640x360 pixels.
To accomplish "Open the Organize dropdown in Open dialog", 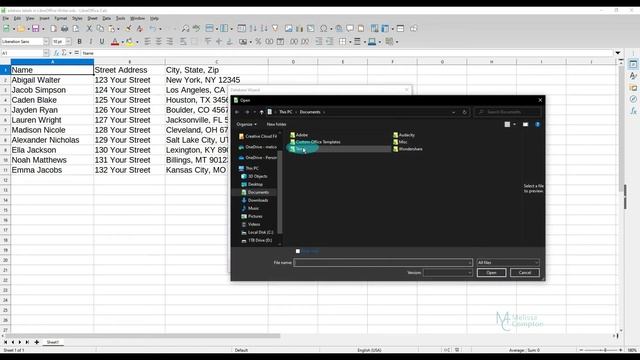I will (x=247, y=124).
